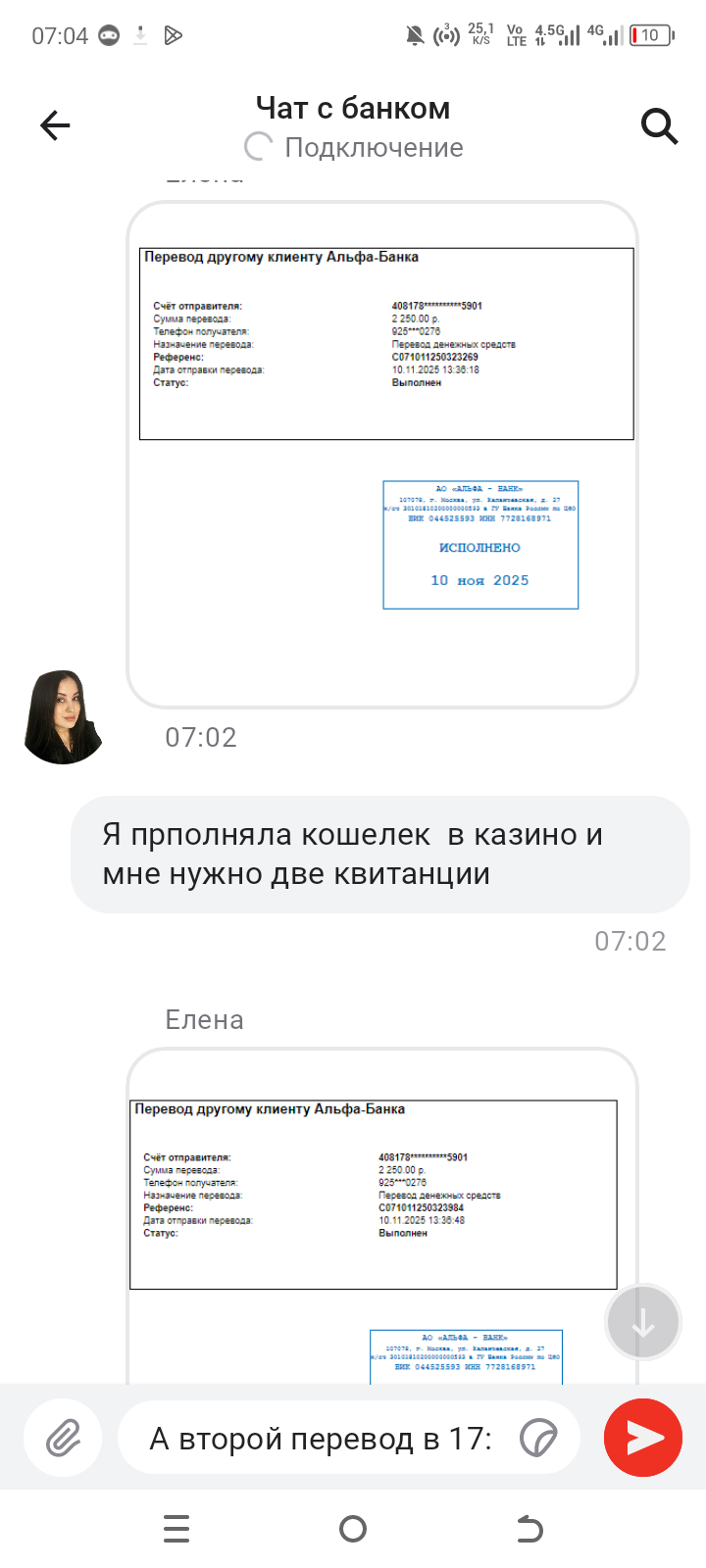
Task: Tap sender name 'Елена' above second receipt
Action: coord(204,1020)
